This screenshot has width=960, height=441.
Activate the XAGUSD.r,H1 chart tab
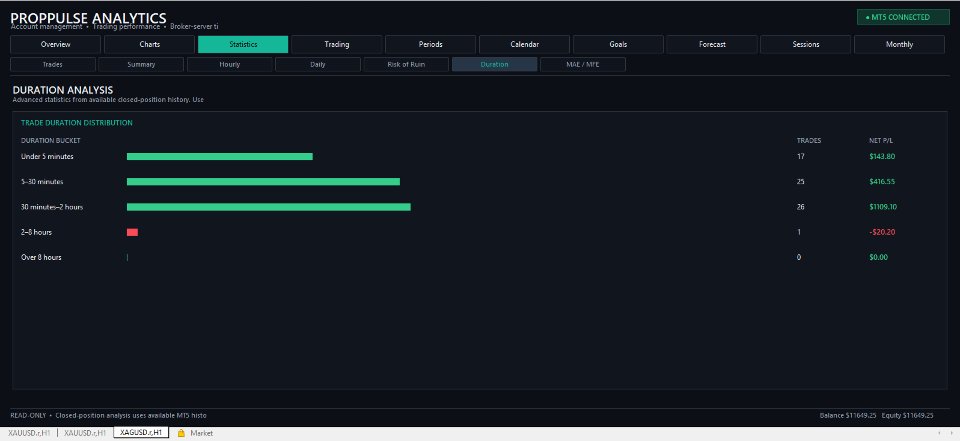[x=141, y=432]
